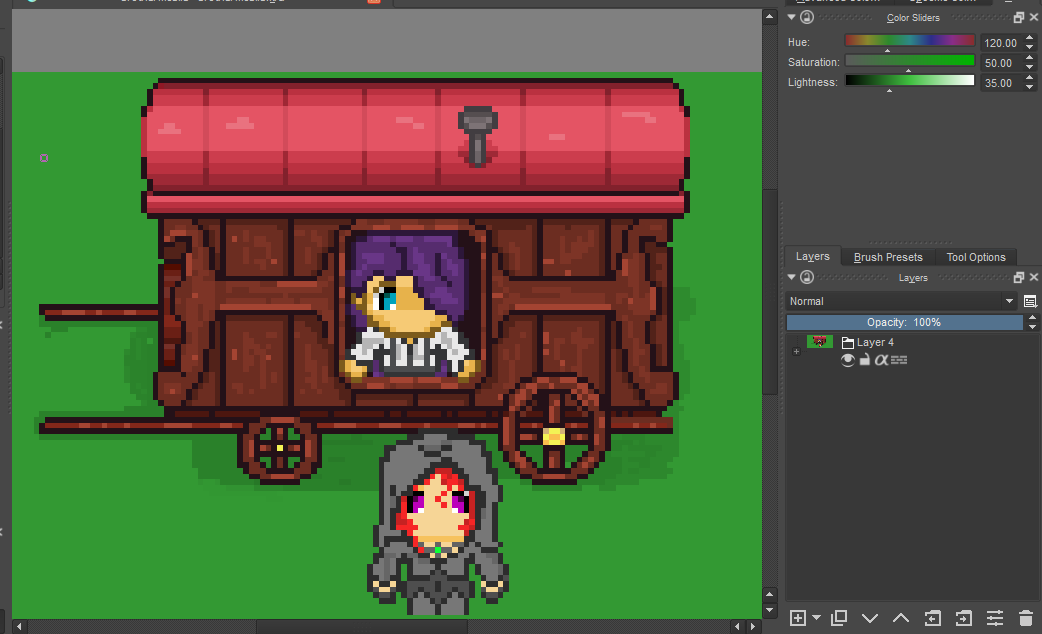Click the Lightness value field 35.00
The image size is (1042, 634).
click(x=1001, y=83)
